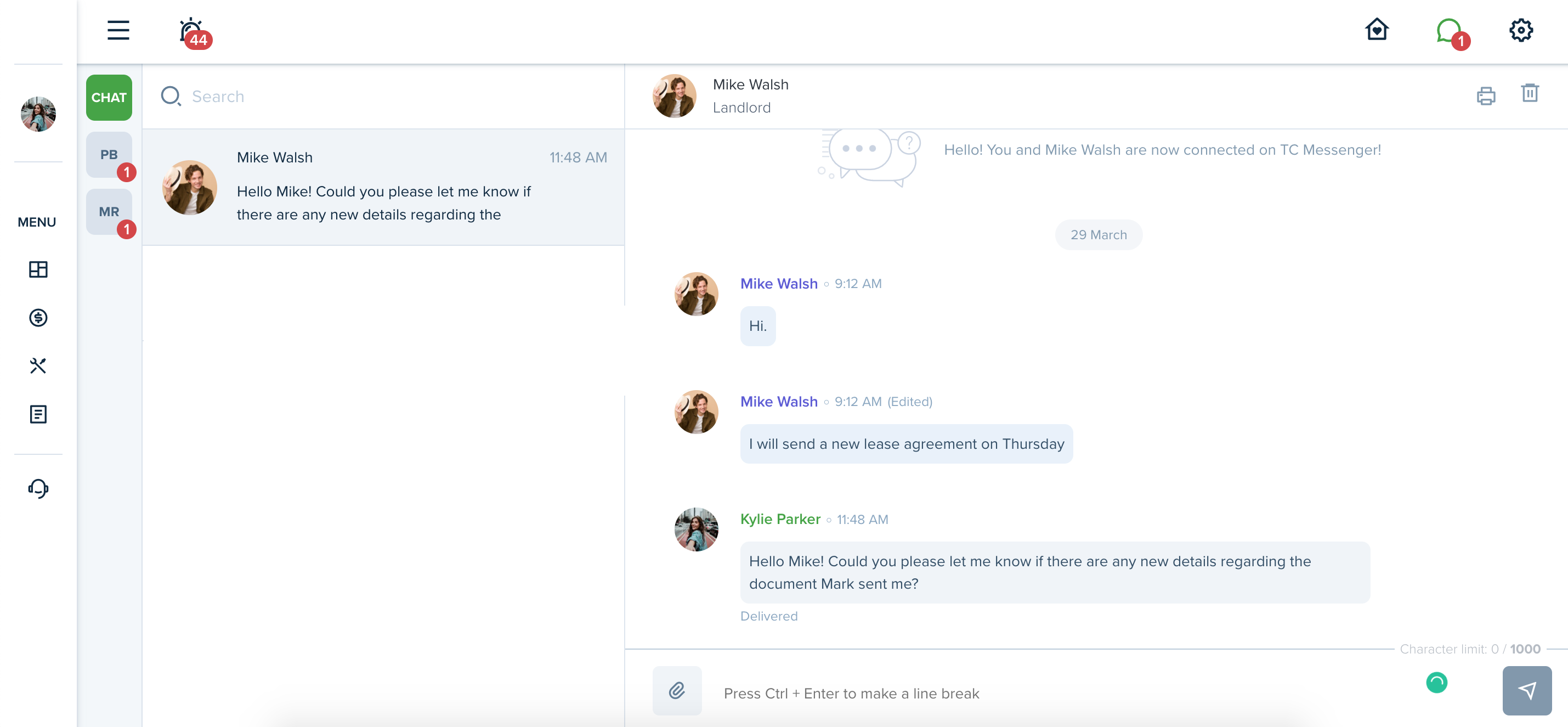
Task: Open settings gear icon
Action: (x=1520, y=30)
